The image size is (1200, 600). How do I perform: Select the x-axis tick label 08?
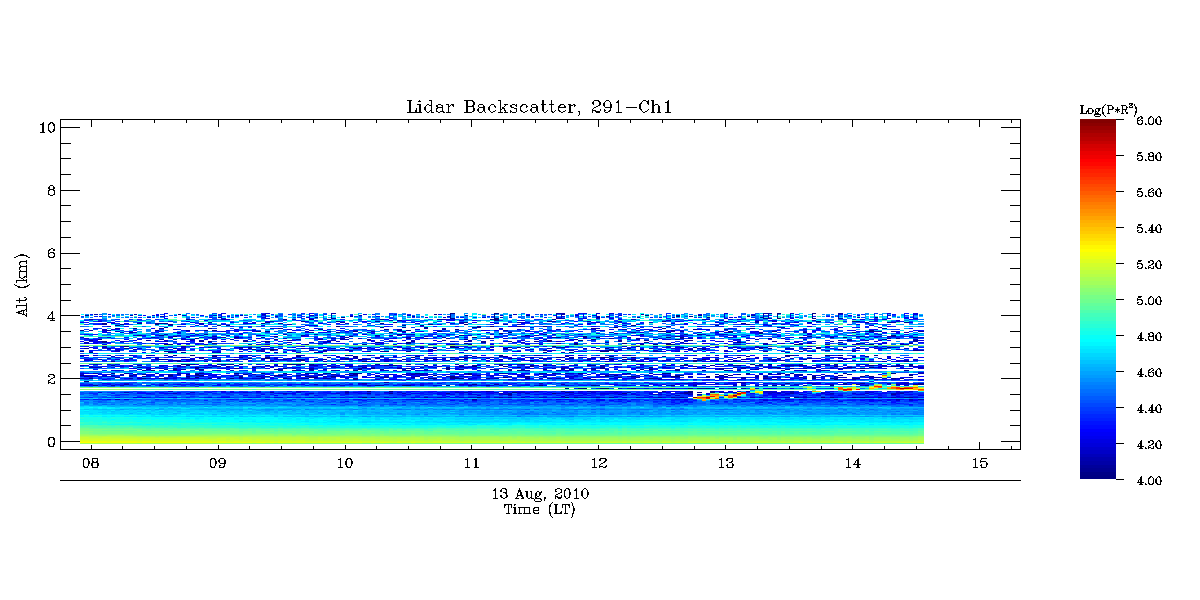click(91, 464)
